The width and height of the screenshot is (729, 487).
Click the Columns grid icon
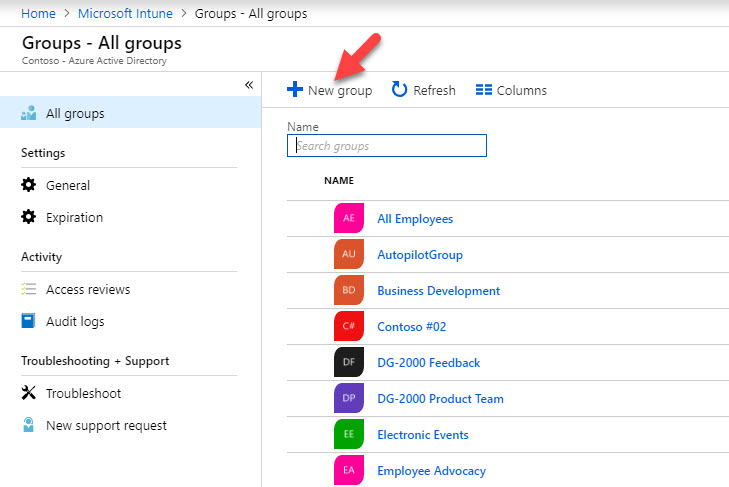tap(484, 90)
